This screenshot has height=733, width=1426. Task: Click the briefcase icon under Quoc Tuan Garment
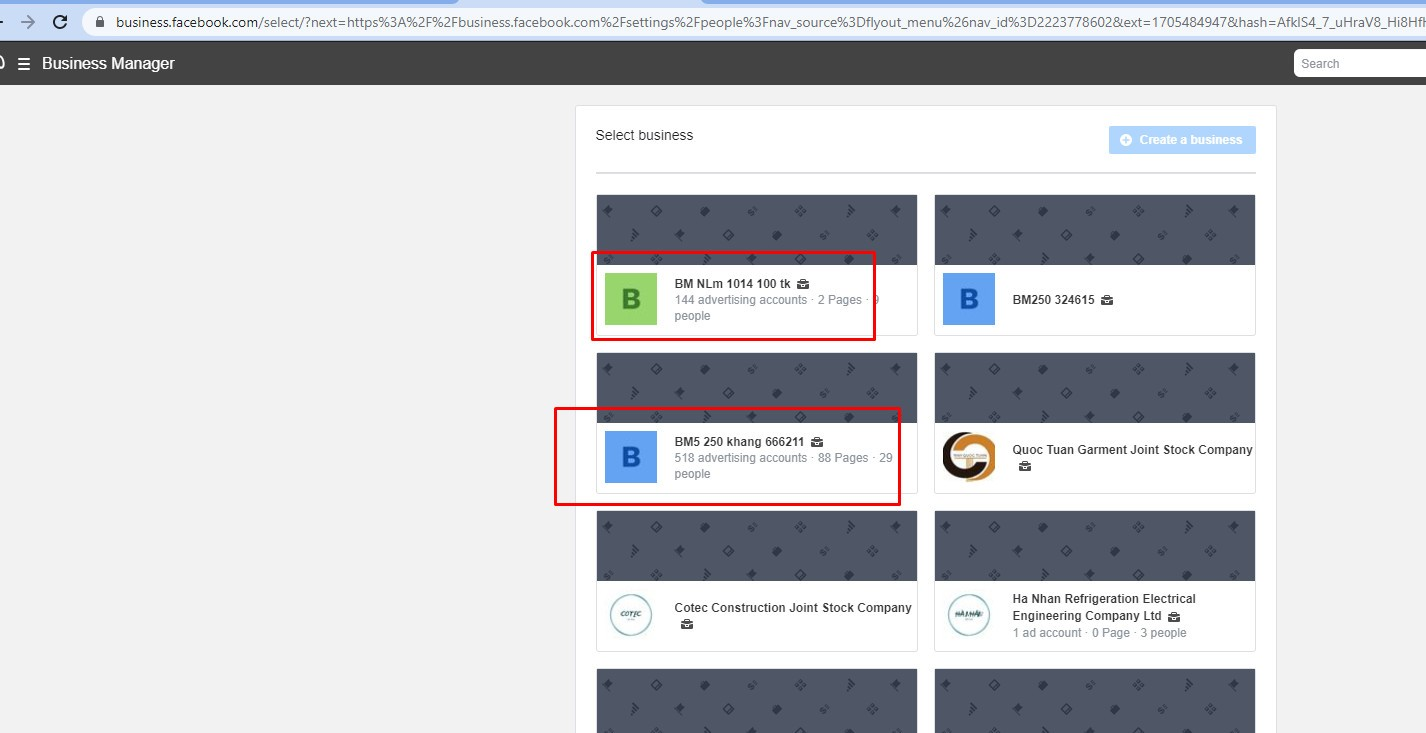point(1025,466)
